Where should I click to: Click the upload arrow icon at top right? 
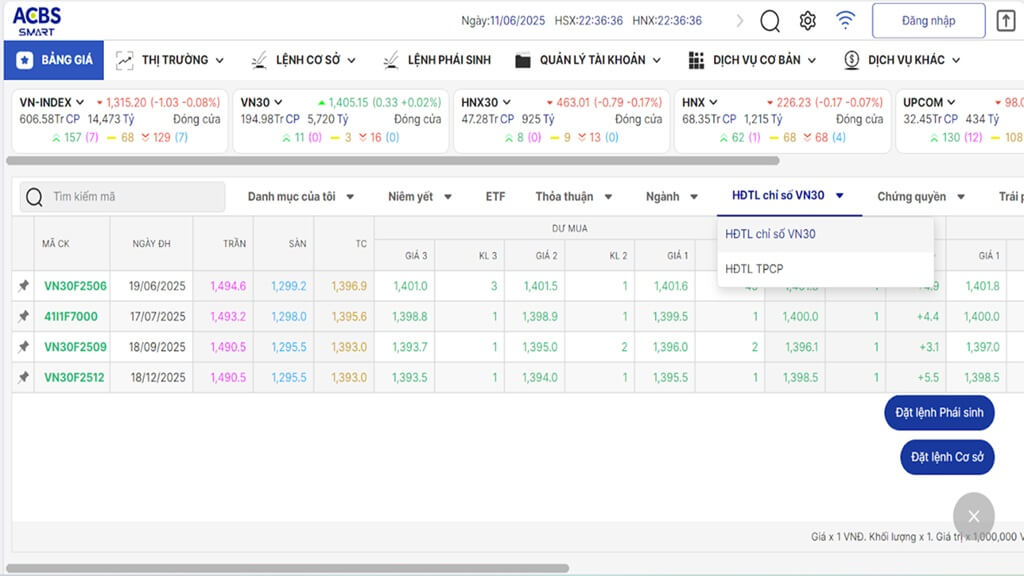1006,21
